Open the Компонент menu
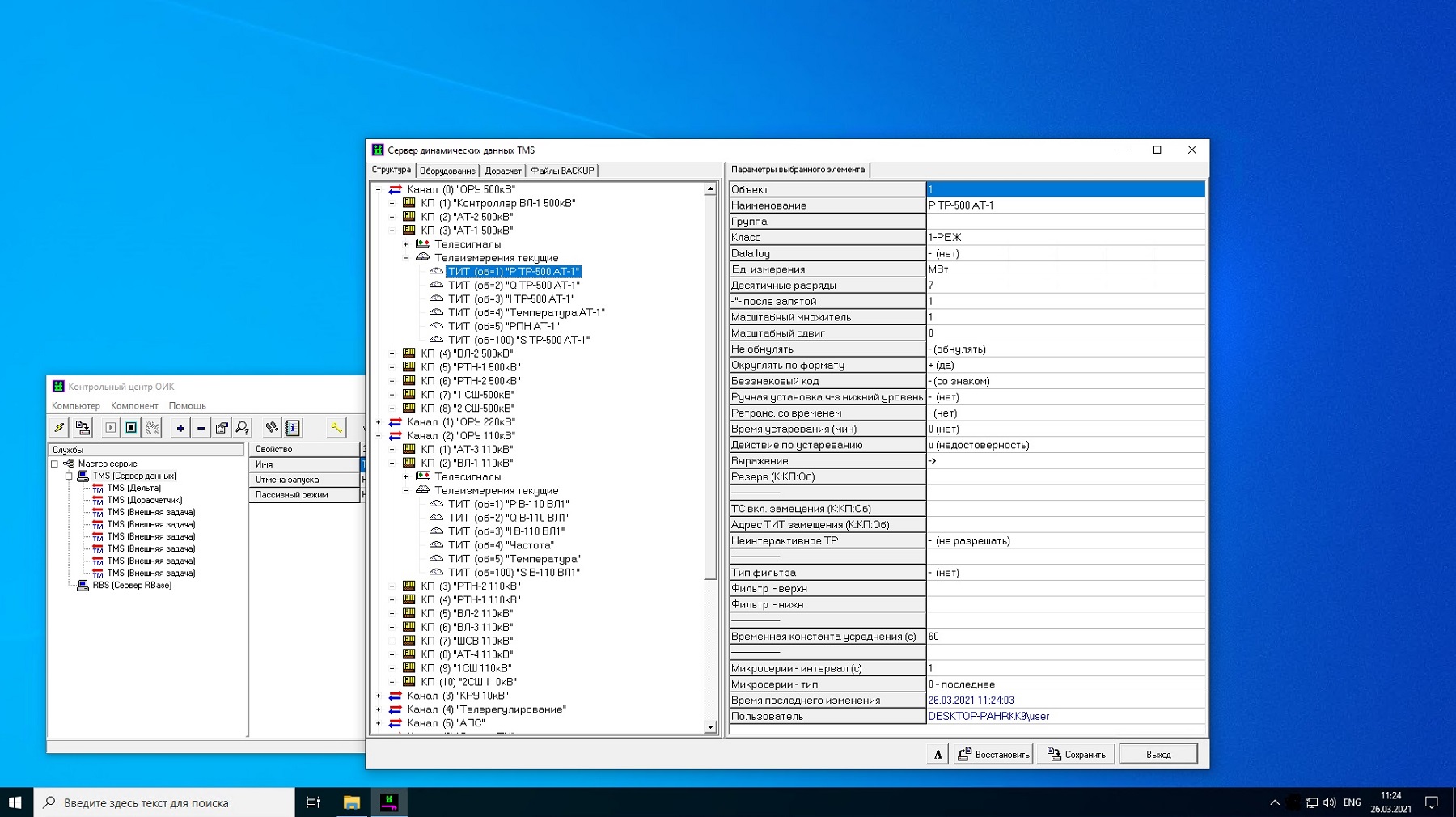This screenshot has width=1456, height=817. coord(134,406)
